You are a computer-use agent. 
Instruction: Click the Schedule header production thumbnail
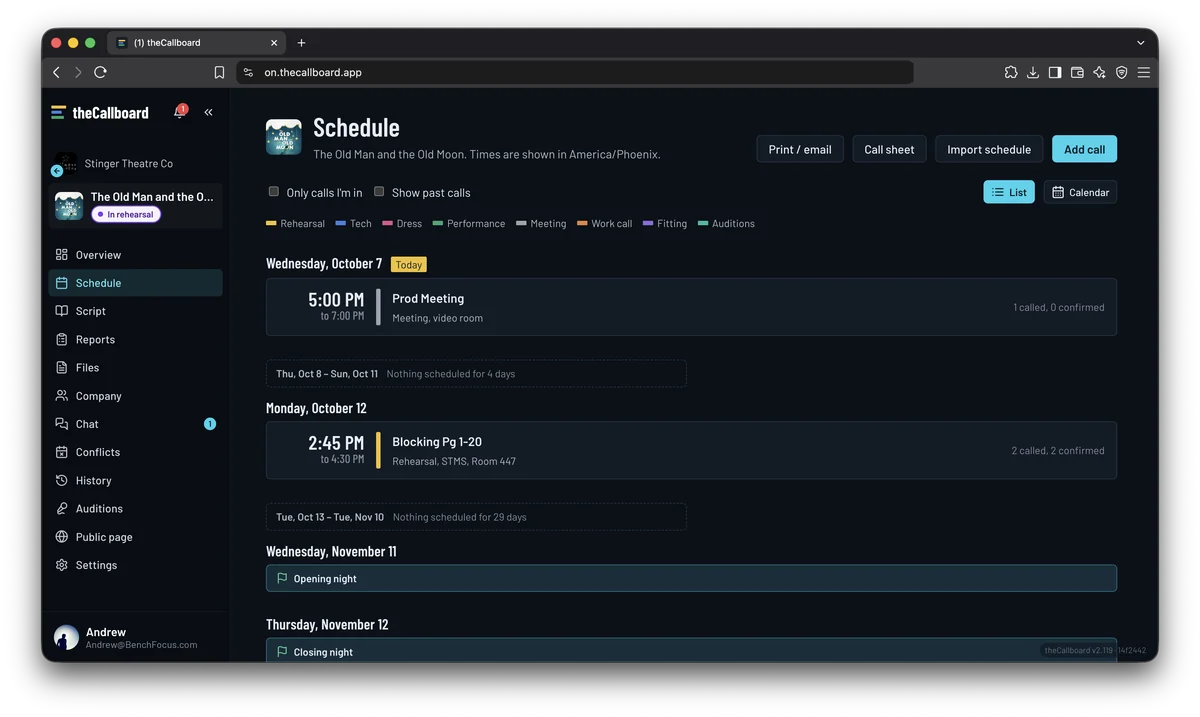284,137
